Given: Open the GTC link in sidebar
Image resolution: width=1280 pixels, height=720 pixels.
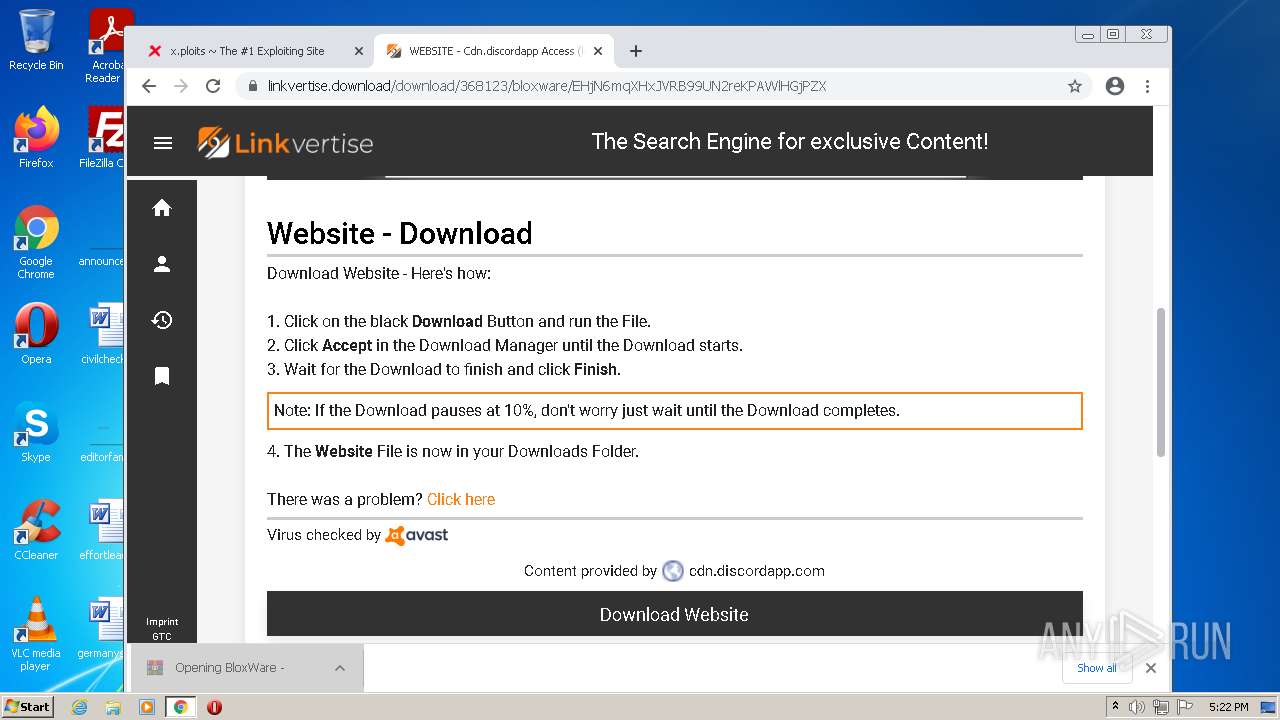Looking at the screenshot, I should point(162,636).
